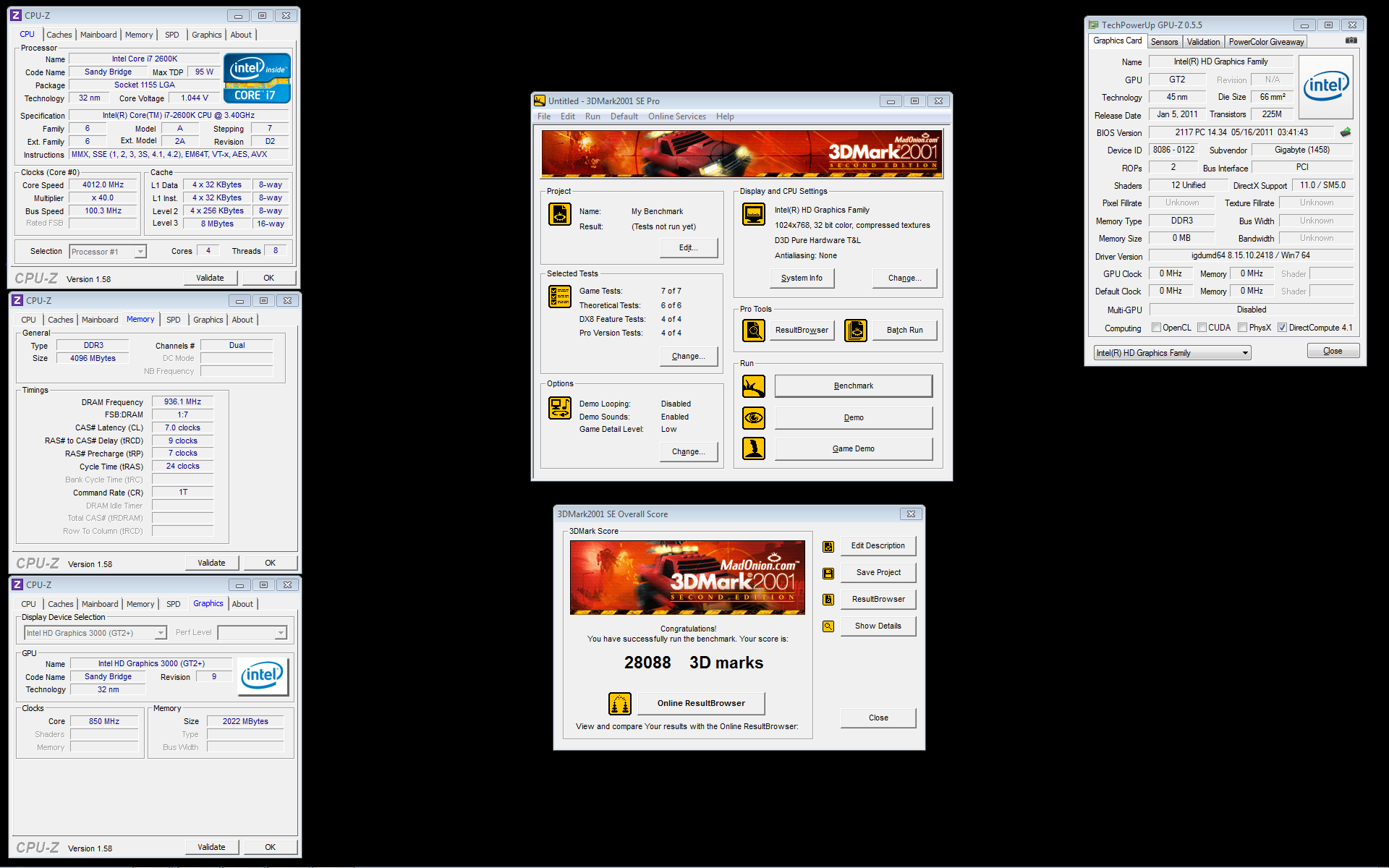Click the Intel logo in GPU-Z
The width and height of the screenshot is (1389, 868).
[x=1326, y=87]
